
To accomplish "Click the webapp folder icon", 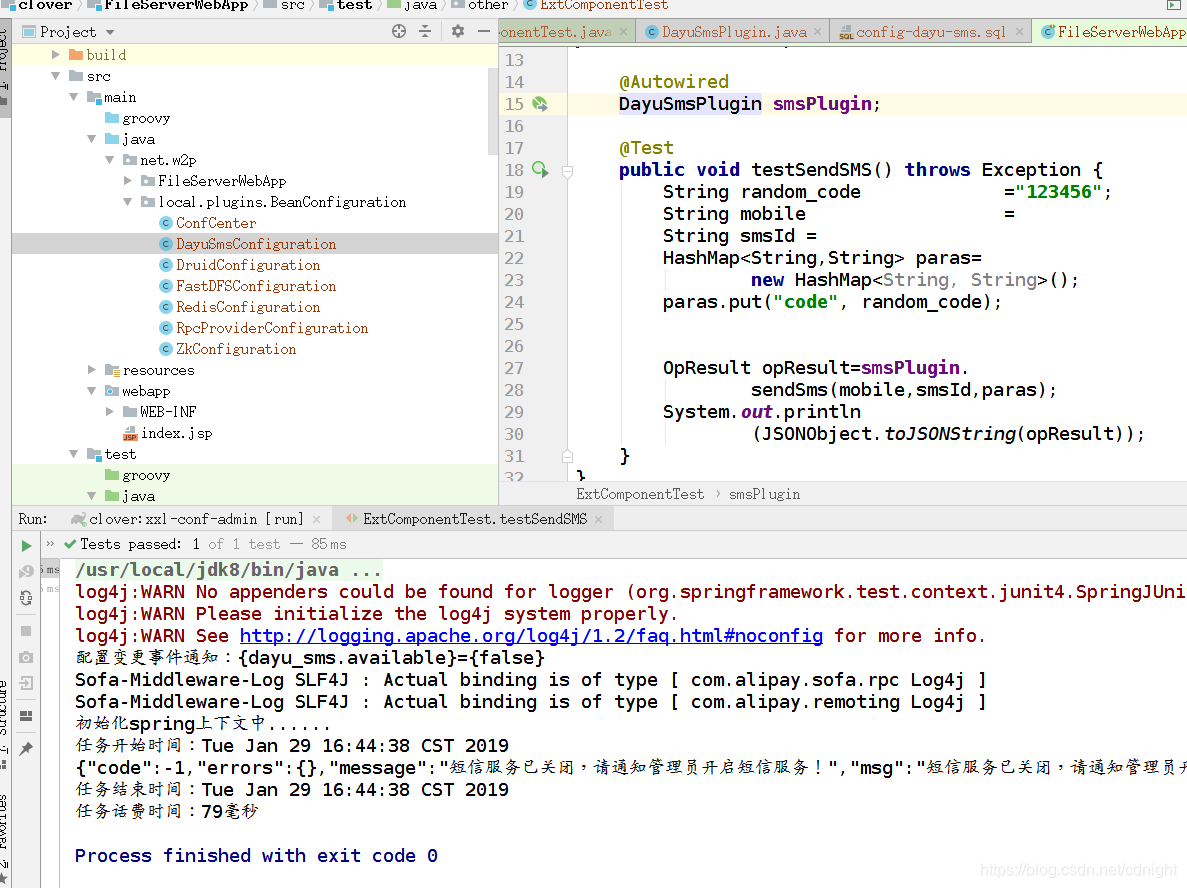I will coord(112,391).
